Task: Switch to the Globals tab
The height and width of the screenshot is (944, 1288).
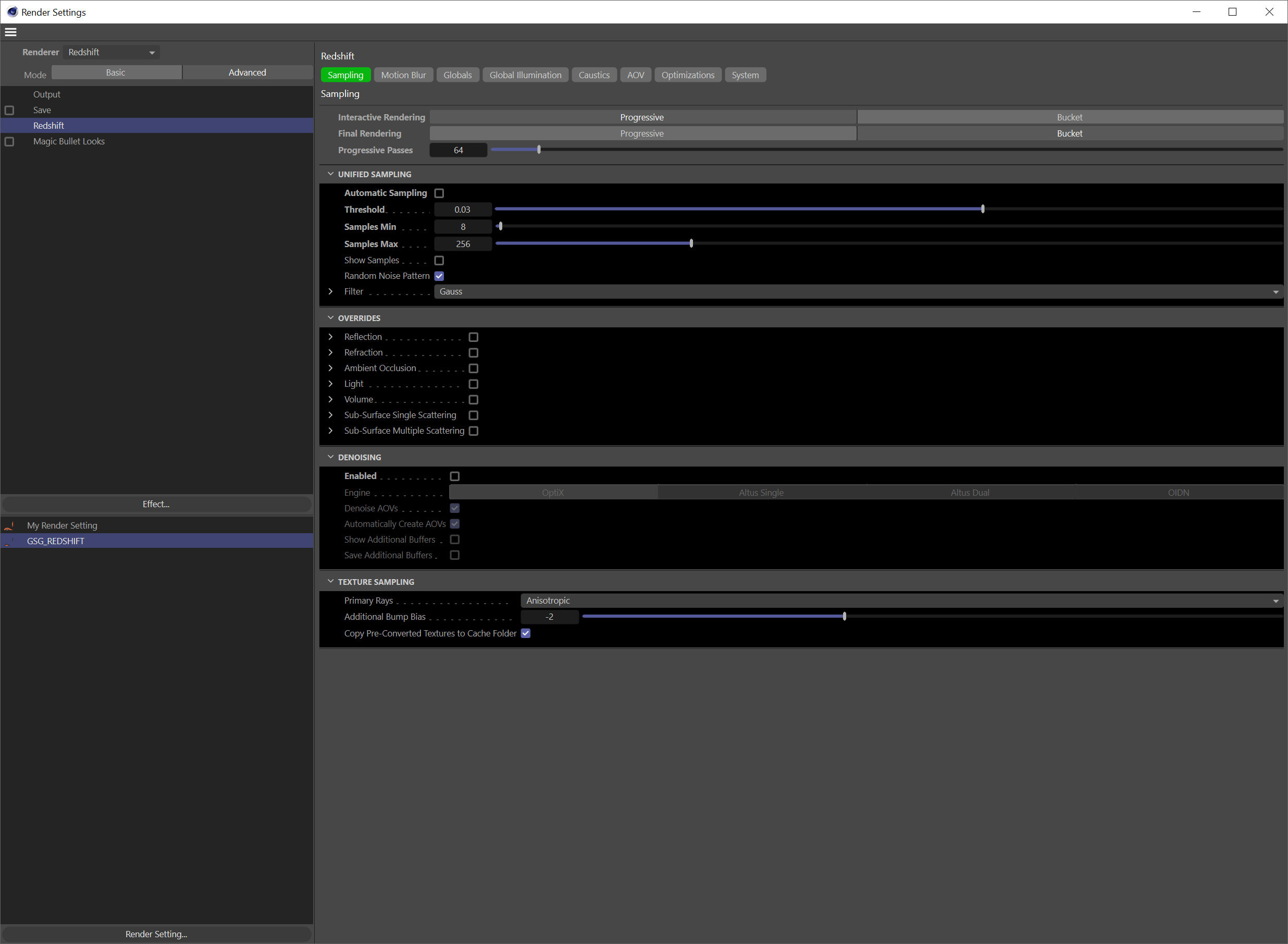Action: (457, 75)
